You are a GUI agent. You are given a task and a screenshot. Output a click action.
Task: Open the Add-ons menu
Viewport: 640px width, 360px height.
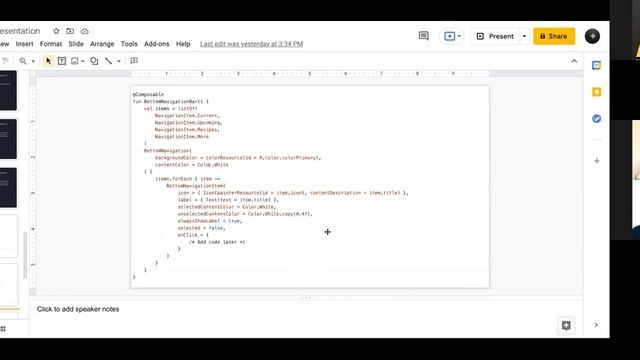point(157,44)
